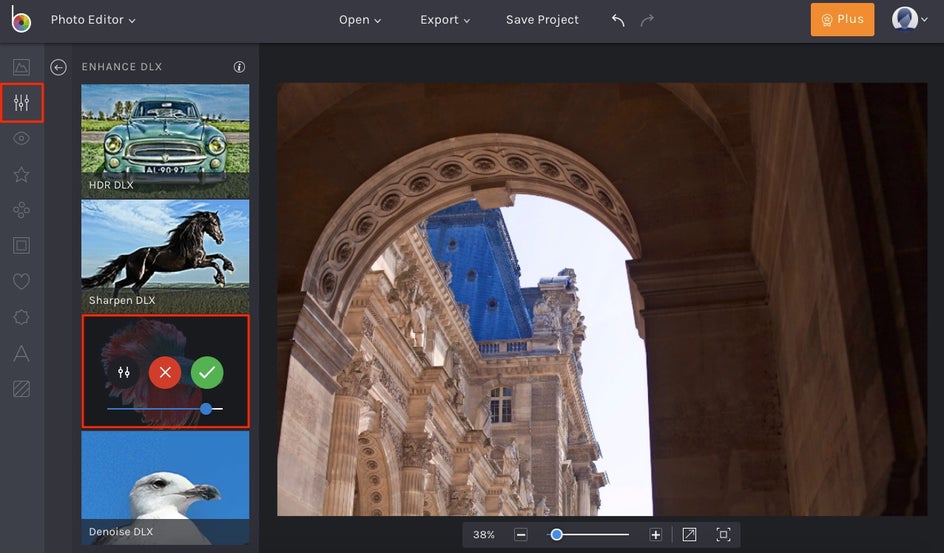
Task: Open the Artsy sidebar icon
Action: [21, 210]
